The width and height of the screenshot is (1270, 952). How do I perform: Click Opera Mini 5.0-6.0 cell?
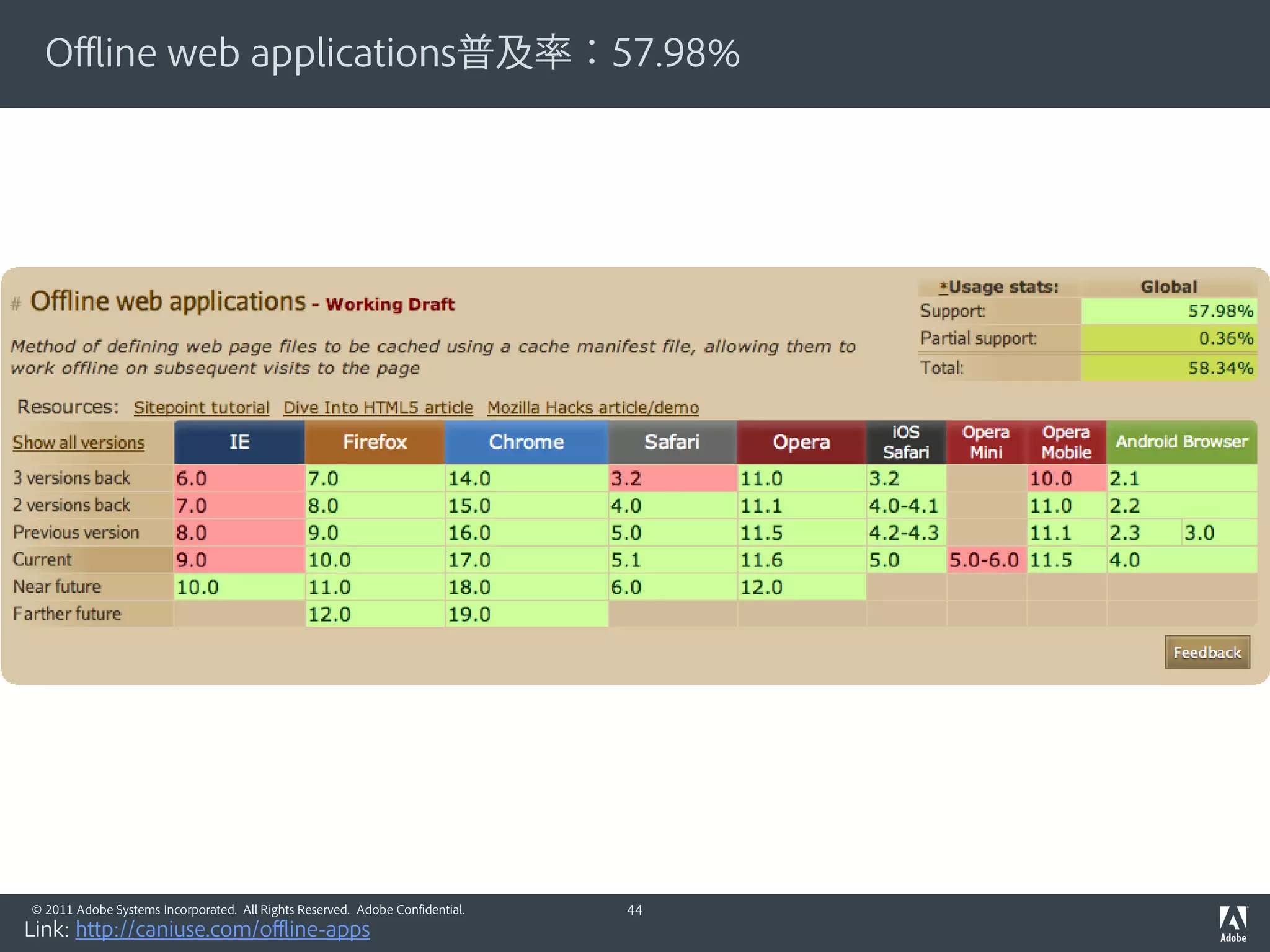pos(986,560)
